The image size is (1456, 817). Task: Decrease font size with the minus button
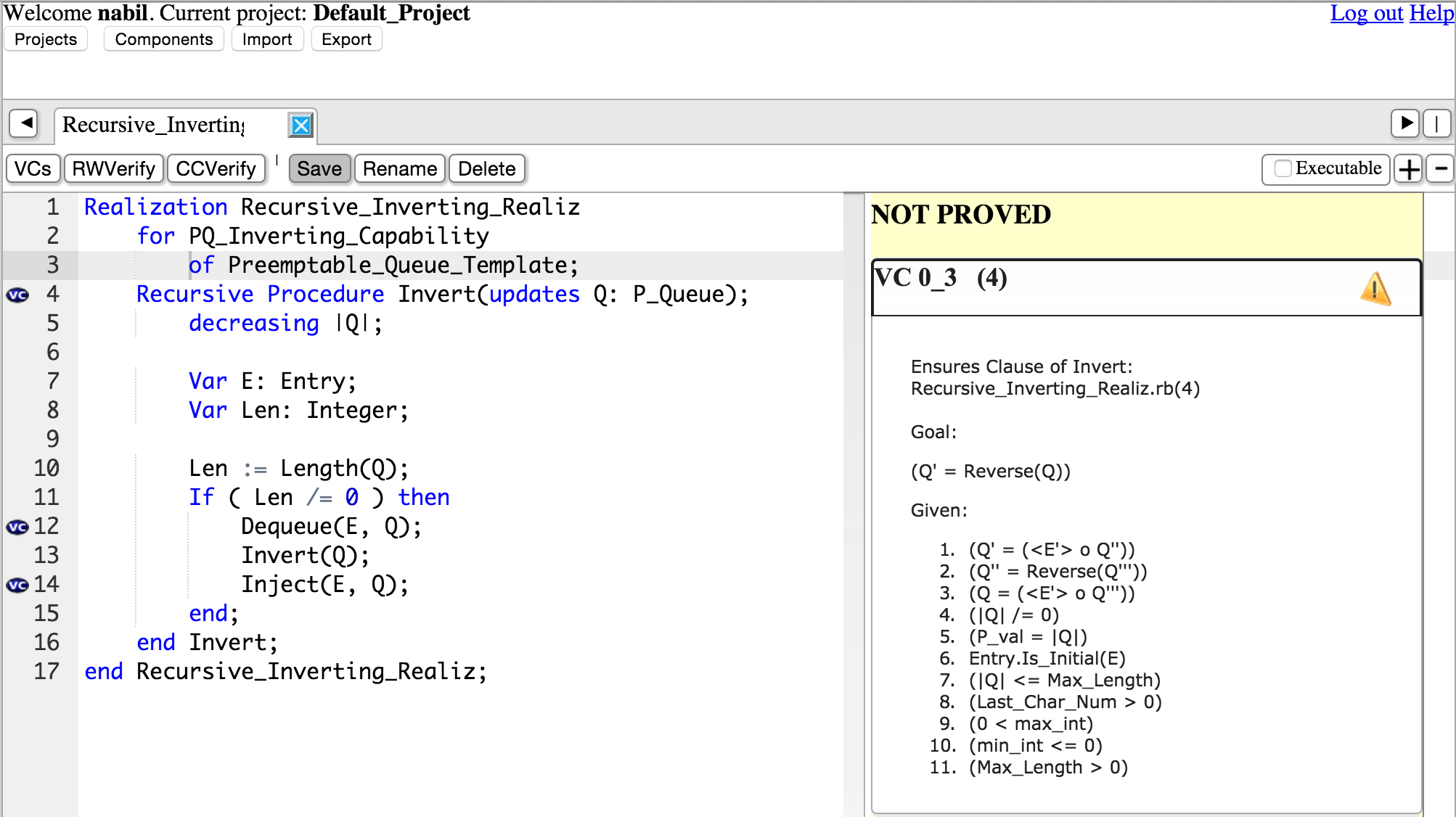coord(1440,169)
